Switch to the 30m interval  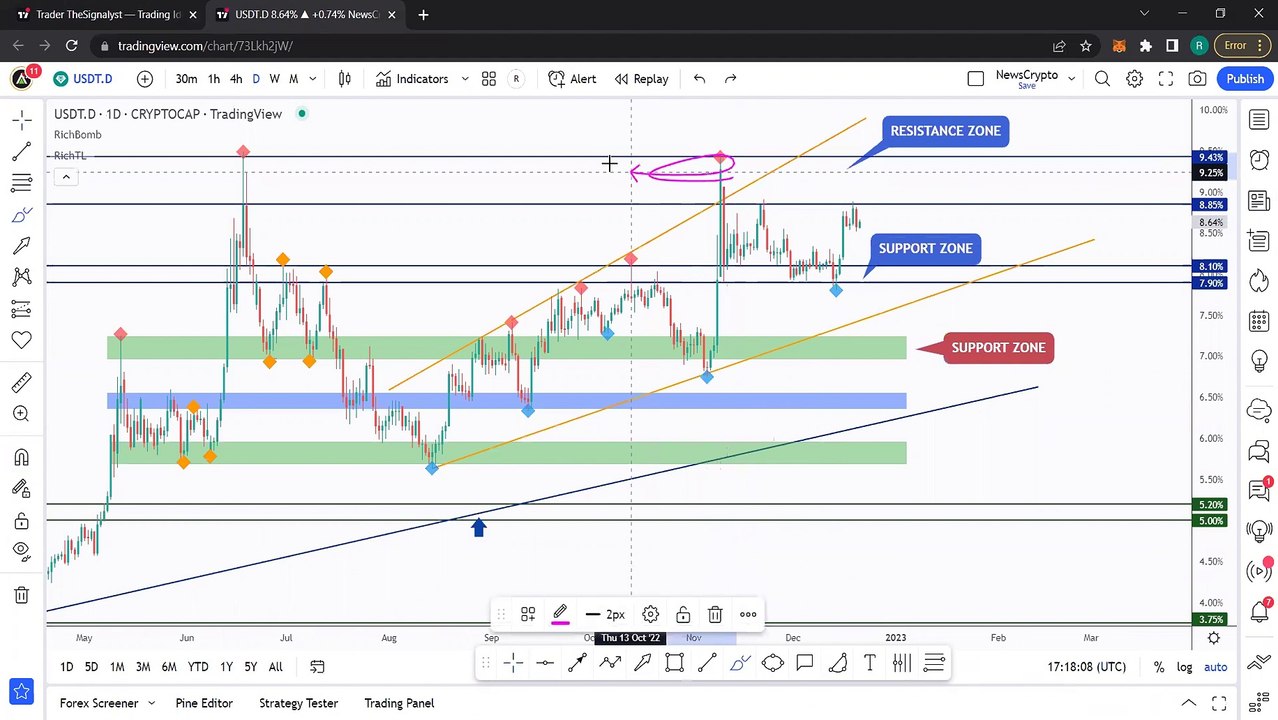tap(186, 79)
